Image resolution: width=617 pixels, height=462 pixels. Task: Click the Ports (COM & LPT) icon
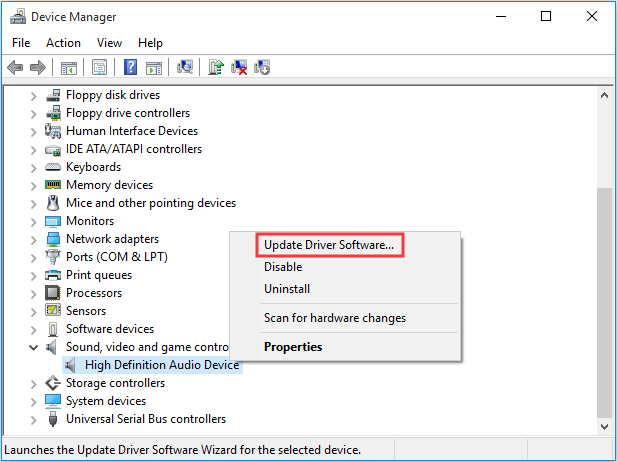(53, 257)
